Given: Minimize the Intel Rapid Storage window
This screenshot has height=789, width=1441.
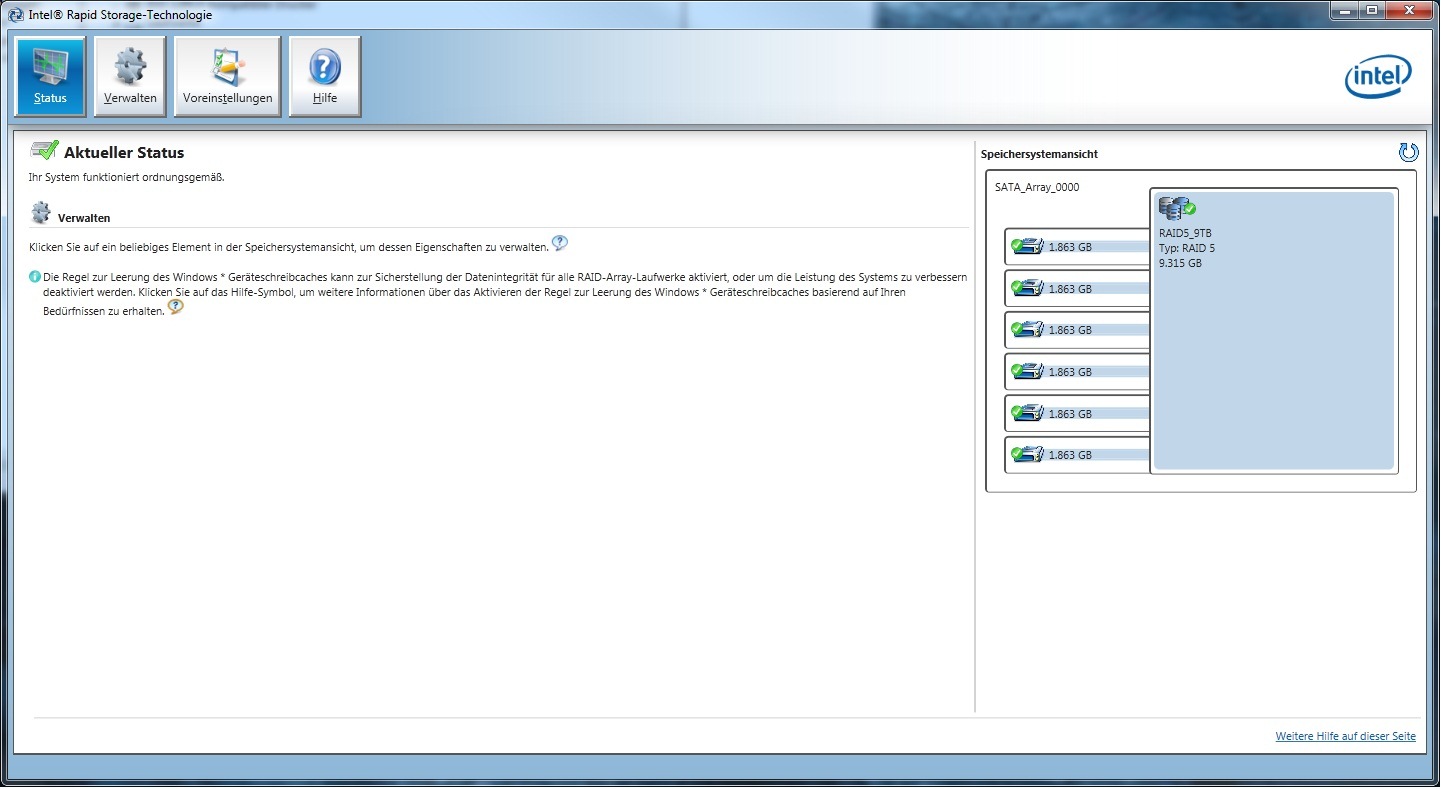Looking at the screenshot, I should (1346, 10).
